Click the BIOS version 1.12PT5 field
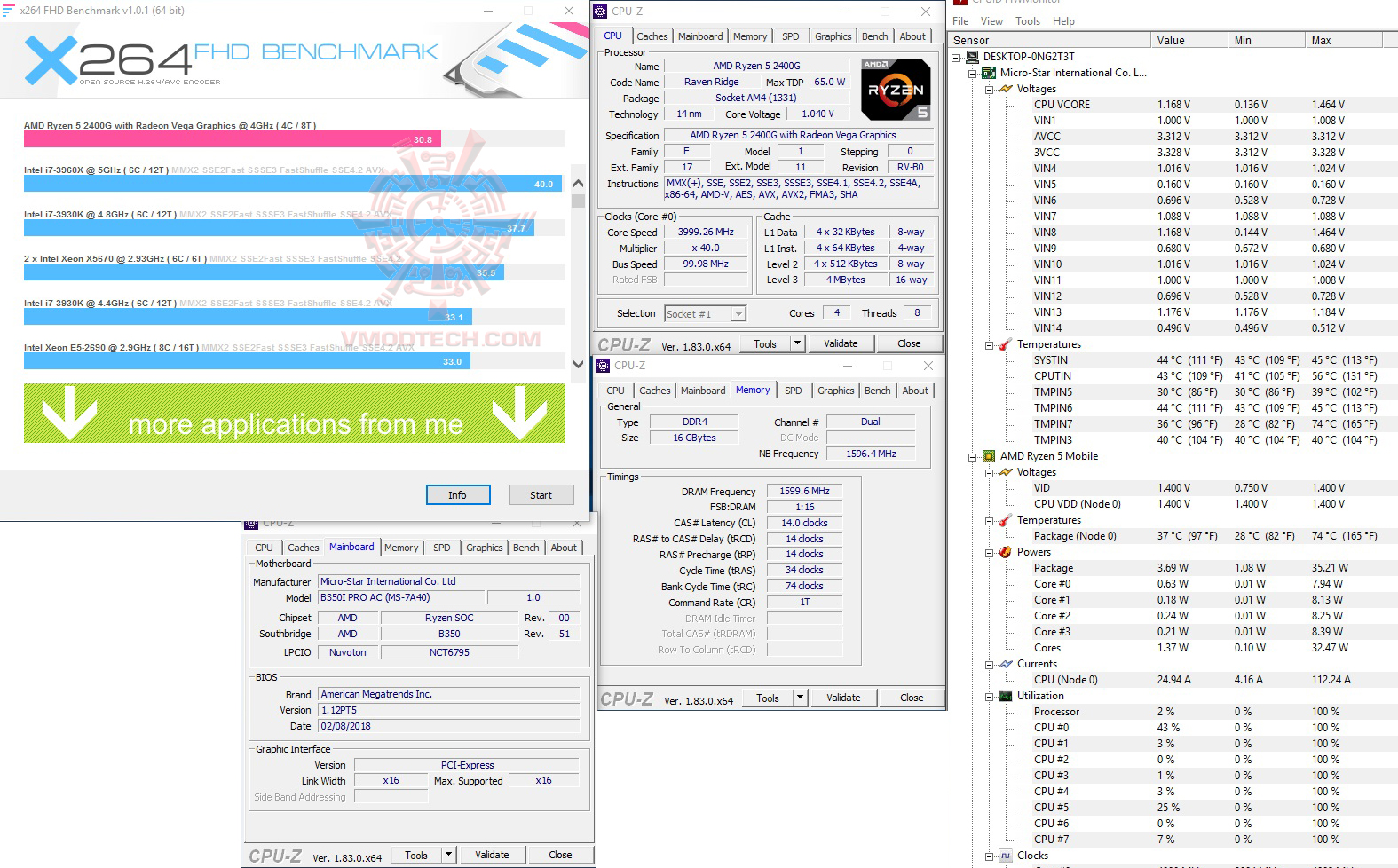Viewport: 1398px width, 868px height. [448, 710]
